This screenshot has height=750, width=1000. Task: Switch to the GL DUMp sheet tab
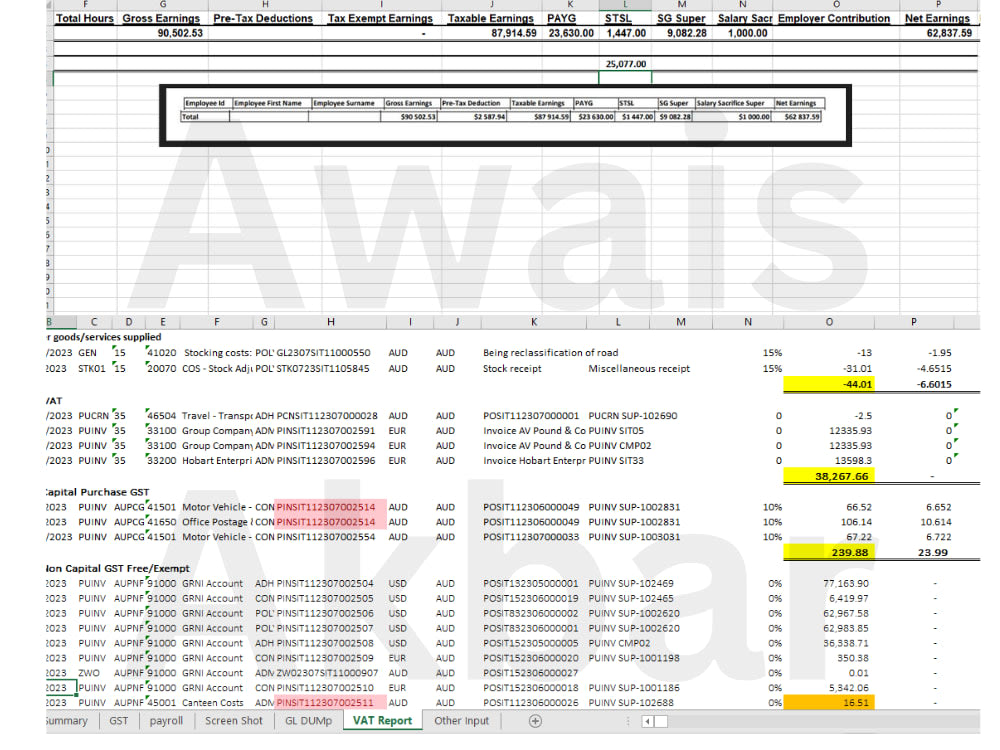coord(307,721)
